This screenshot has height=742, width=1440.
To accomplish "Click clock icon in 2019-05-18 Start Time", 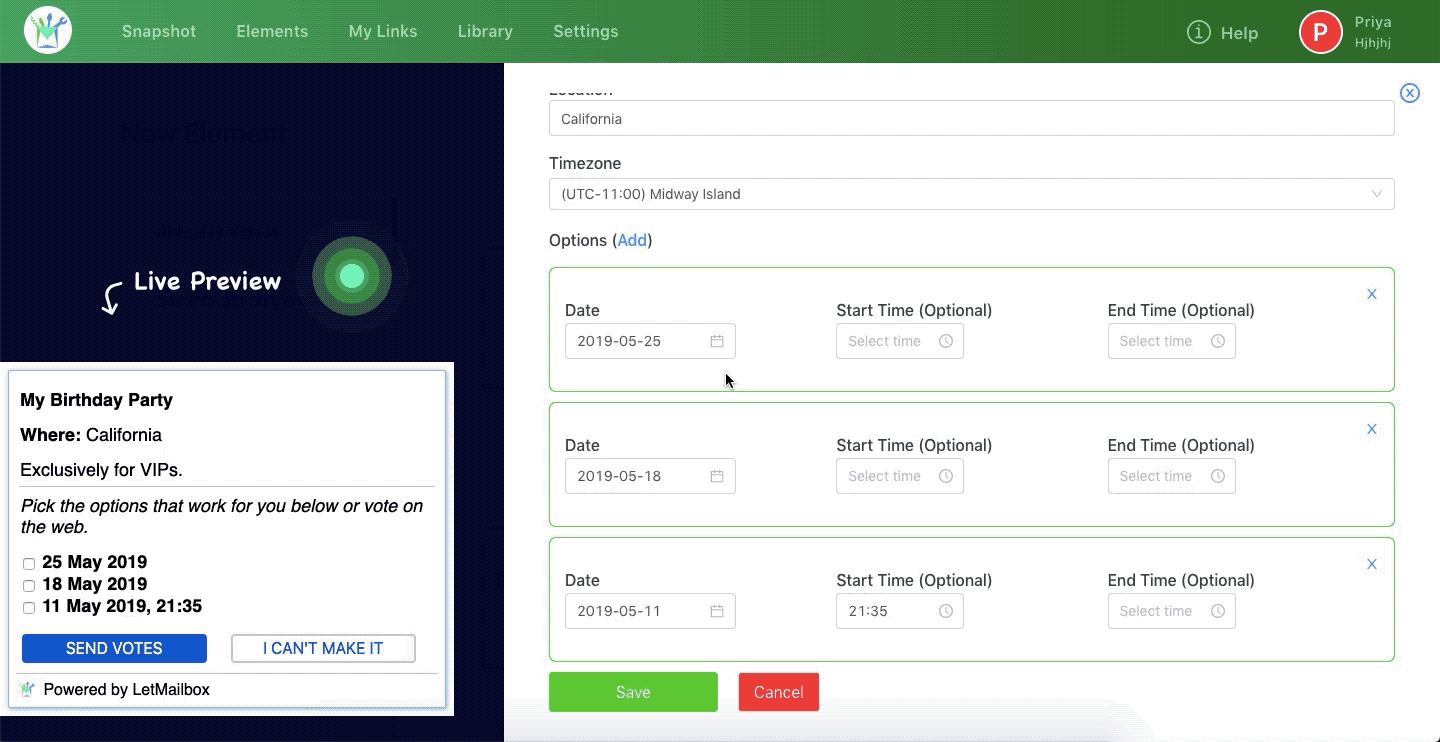I will pos(946,476).
